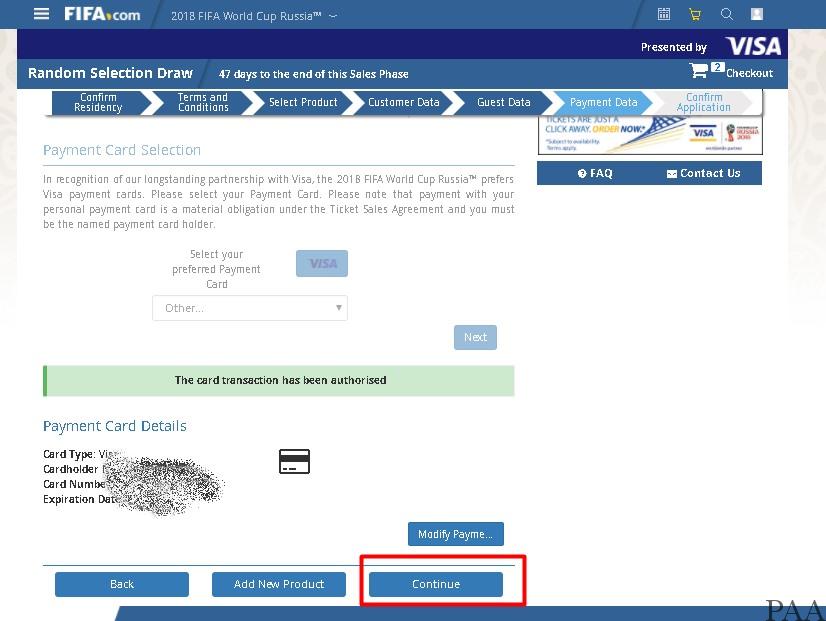This screenshot has width=826, height=621.
Task: Open the FAQ link
Action: pos(595,173)
